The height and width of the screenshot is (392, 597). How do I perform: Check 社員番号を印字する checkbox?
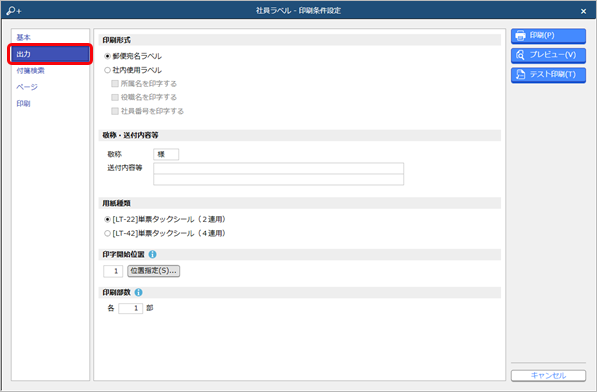[x=115, y=111]
